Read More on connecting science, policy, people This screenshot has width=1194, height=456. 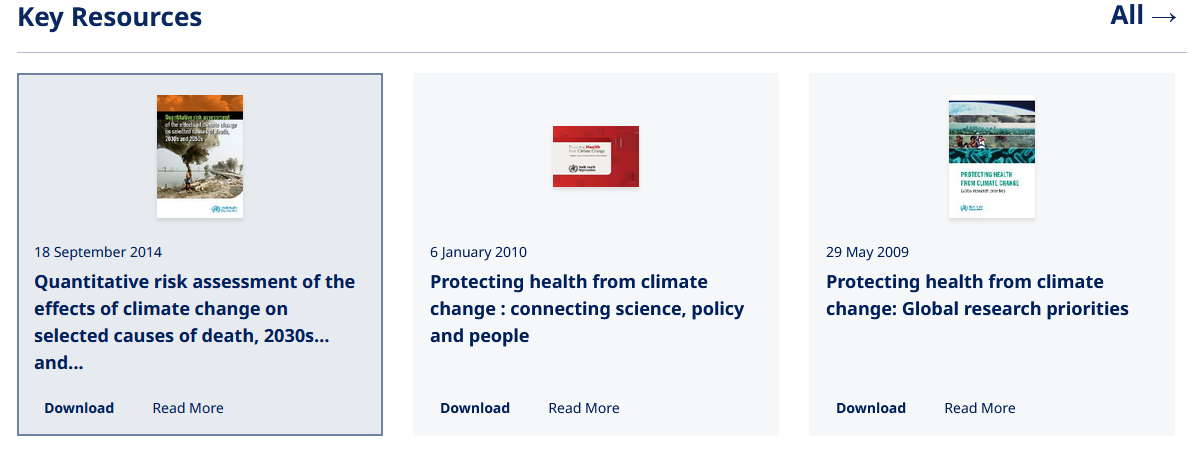pyautogui.click(x=584, y=408)
